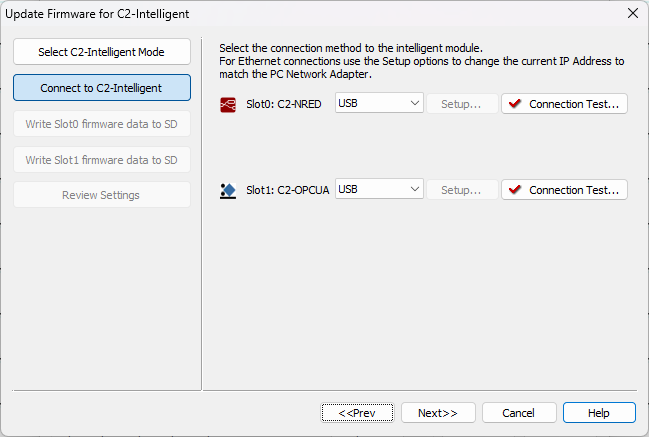
Task: Click the Slot0: C2-NRED label
Action: pos(284,104)
